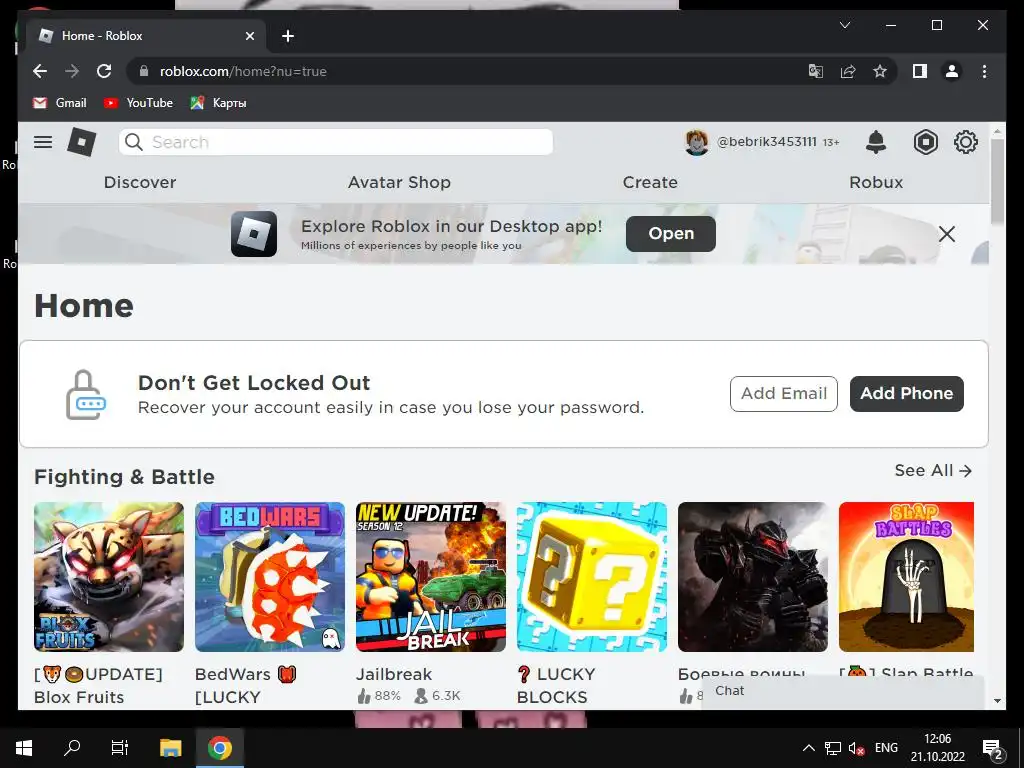Screen dimensions: 1024x768
Task: View site information lock icon
Action: click(x=144, y=71)
